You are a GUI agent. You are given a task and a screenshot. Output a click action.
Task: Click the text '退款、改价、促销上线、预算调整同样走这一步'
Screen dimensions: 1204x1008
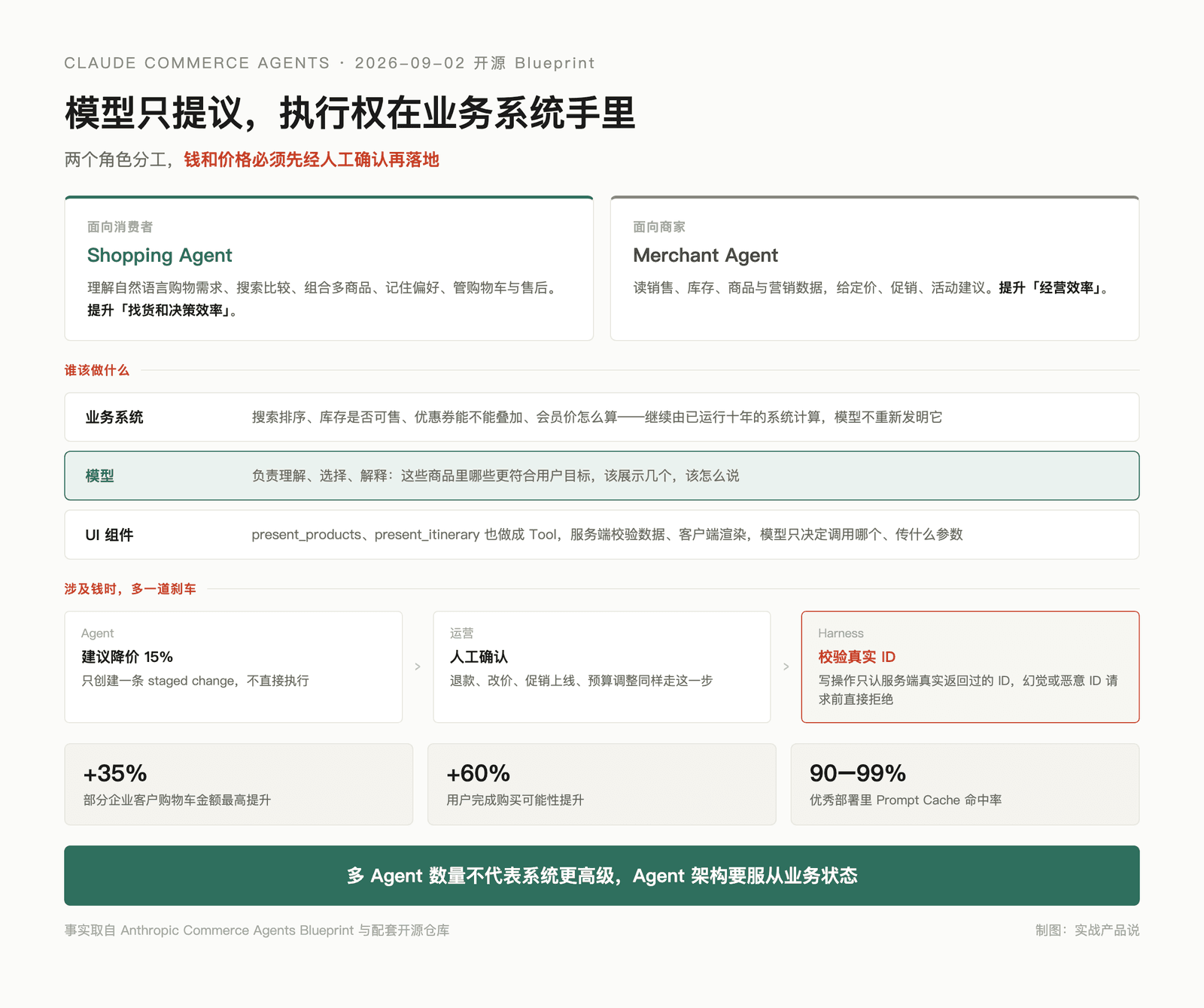click(x=581, y=681)
